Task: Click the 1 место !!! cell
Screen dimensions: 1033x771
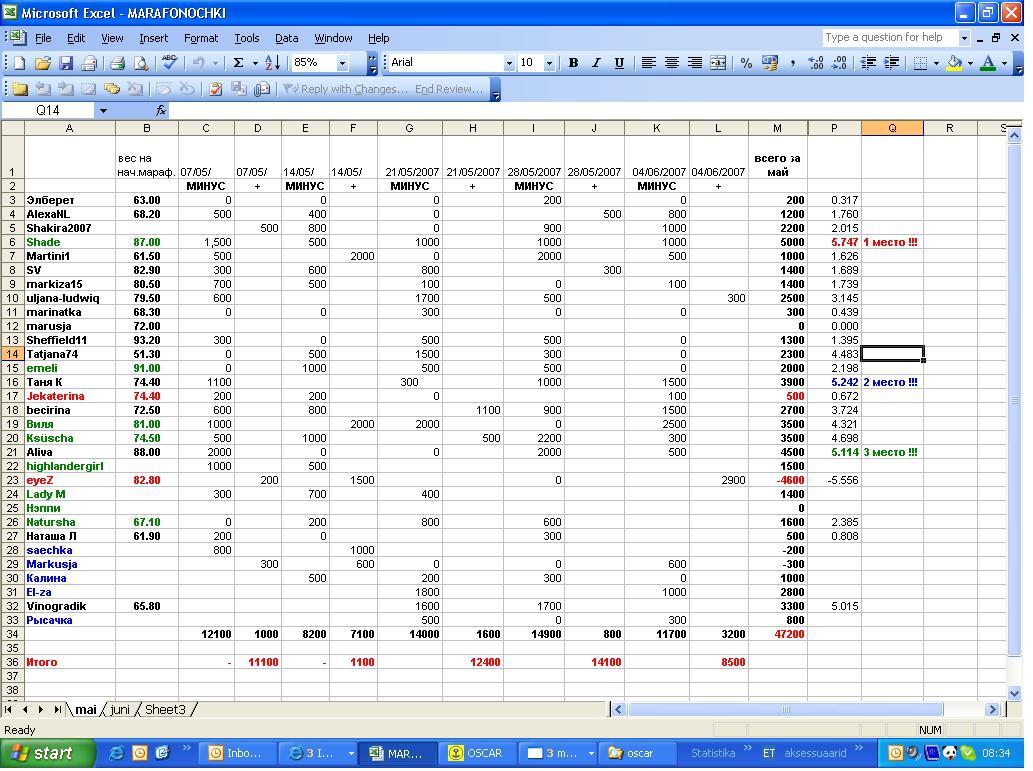Action: coord(892,243)
